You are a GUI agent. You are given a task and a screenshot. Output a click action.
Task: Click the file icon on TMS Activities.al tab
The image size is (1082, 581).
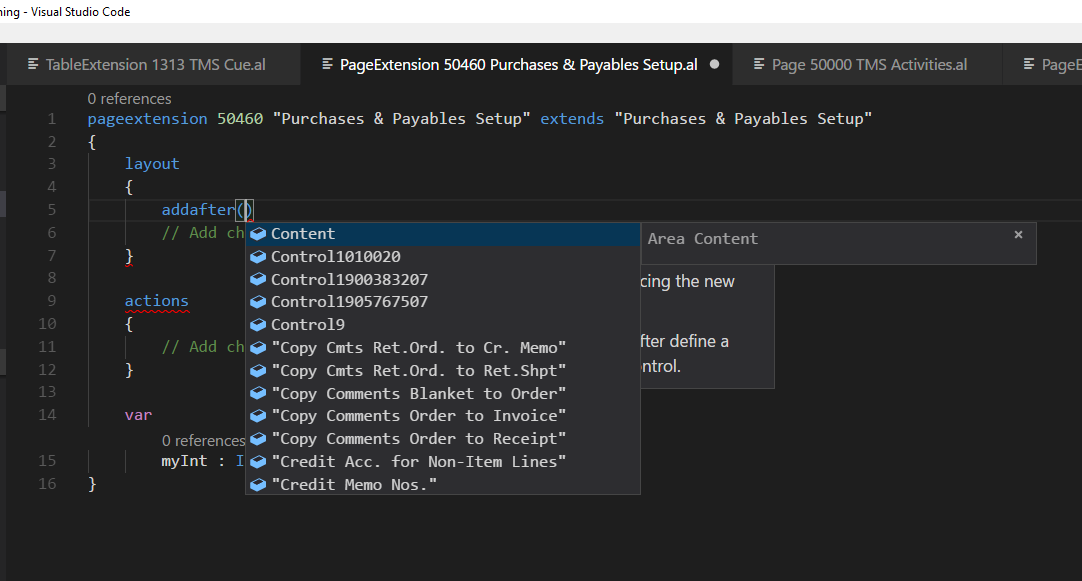tap(759, 65)
